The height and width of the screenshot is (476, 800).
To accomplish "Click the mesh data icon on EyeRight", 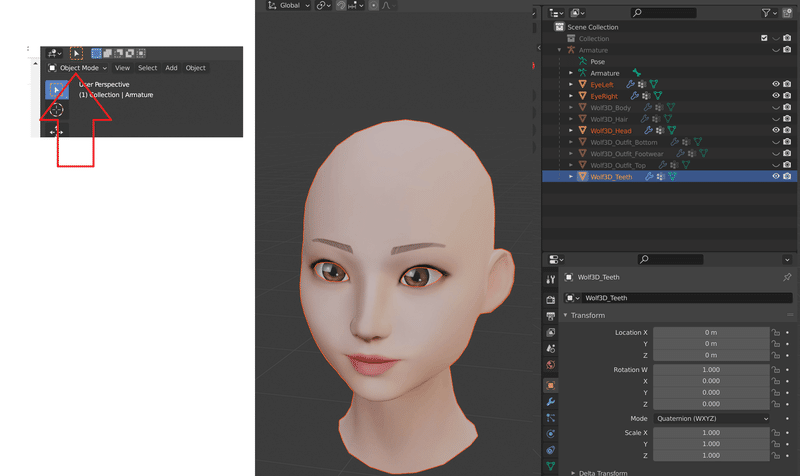I will click(x=658, y=95).
